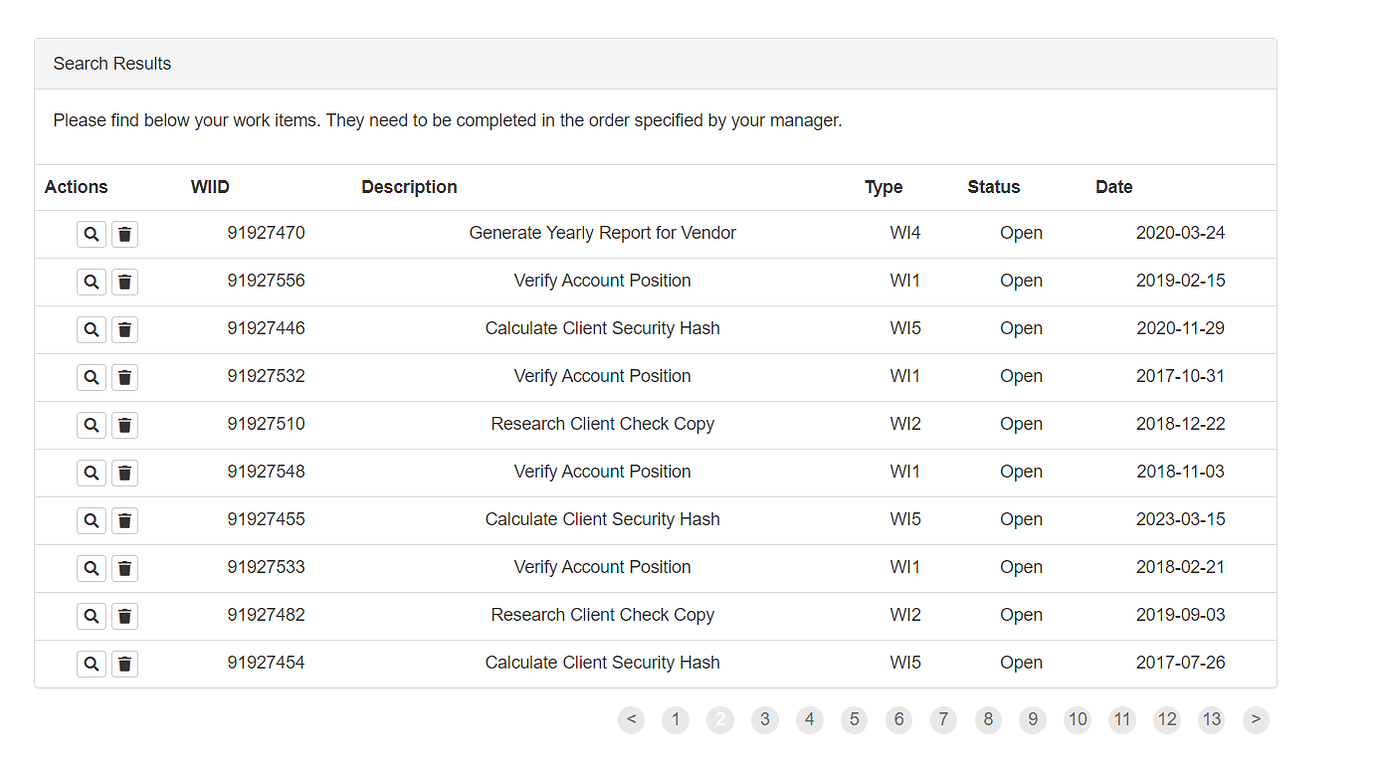Go to the previous results page
This screenshot has width=1380, height=772.
(x=631, y=719)
